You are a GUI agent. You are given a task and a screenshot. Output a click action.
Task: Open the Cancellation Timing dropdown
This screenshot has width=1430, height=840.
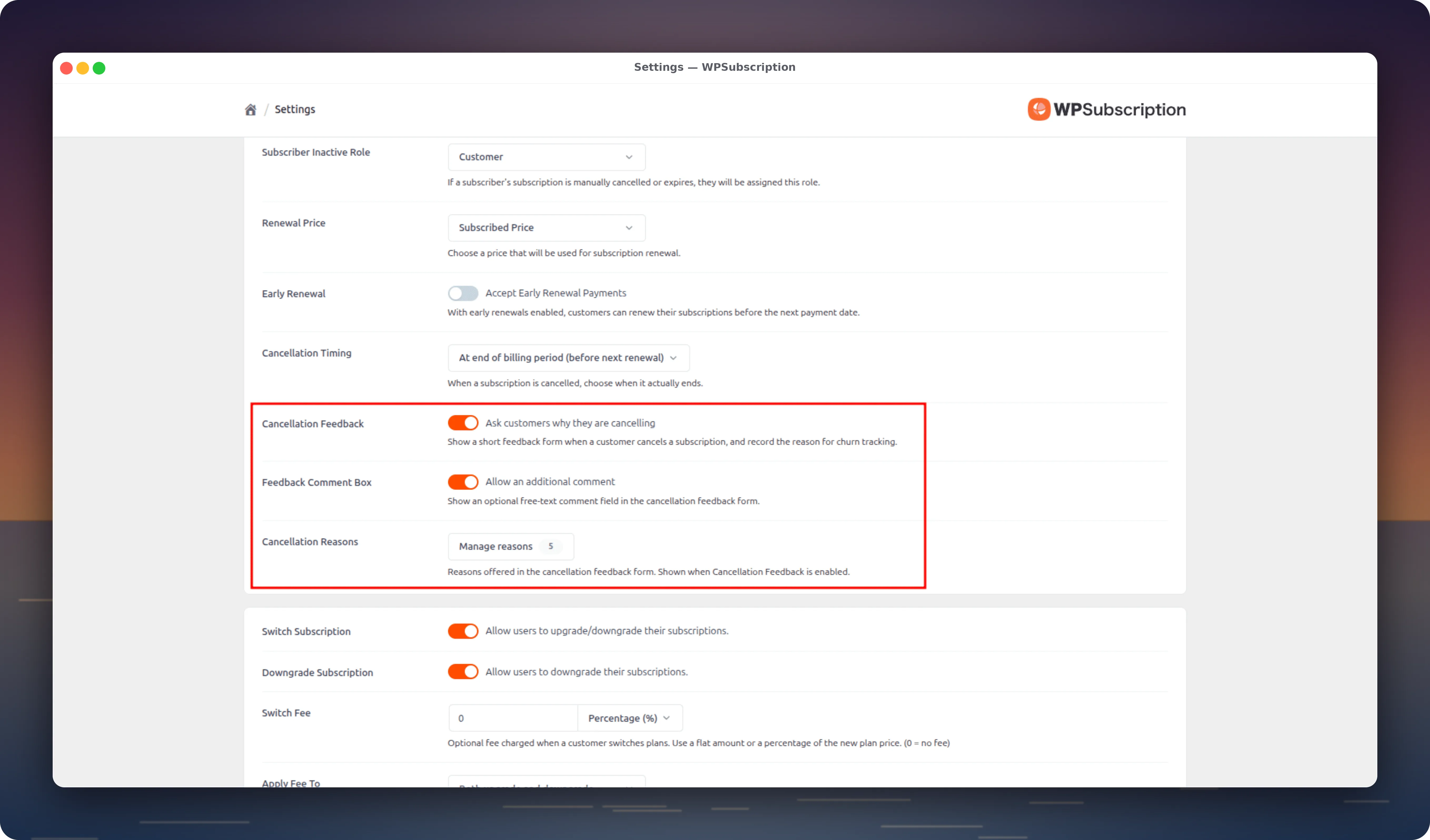[x=568, y=358]
